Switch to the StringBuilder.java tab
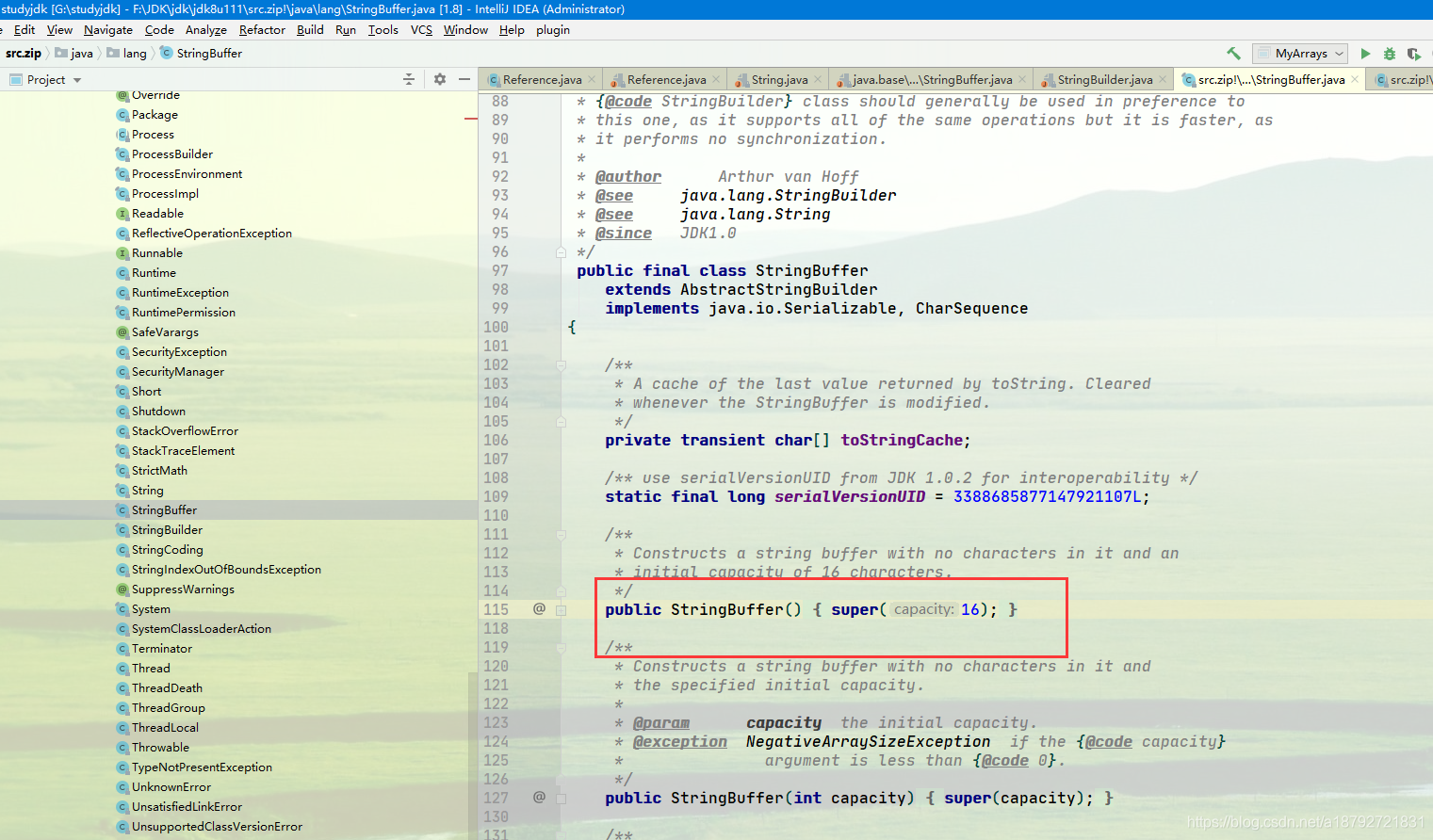This screenshot has height=840, width=1433. point(1104,80)
